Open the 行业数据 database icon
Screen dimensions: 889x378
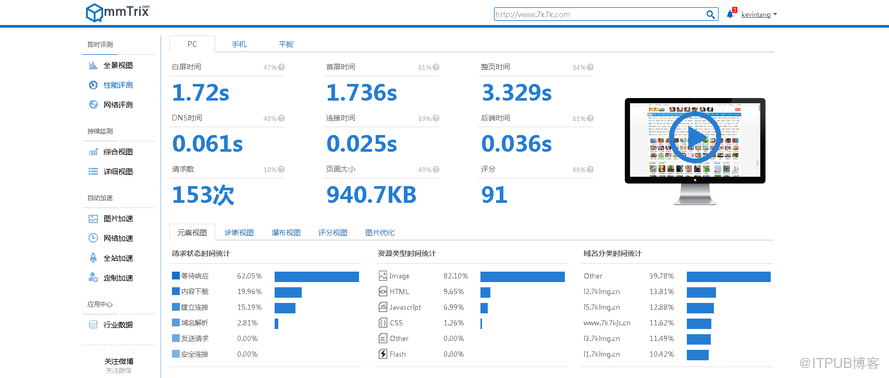93,325
